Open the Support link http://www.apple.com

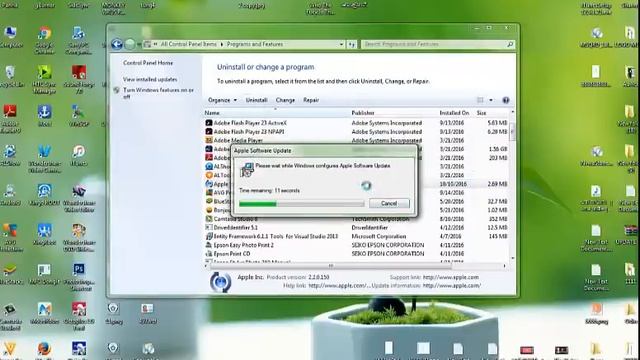click(x=451, y=277)
